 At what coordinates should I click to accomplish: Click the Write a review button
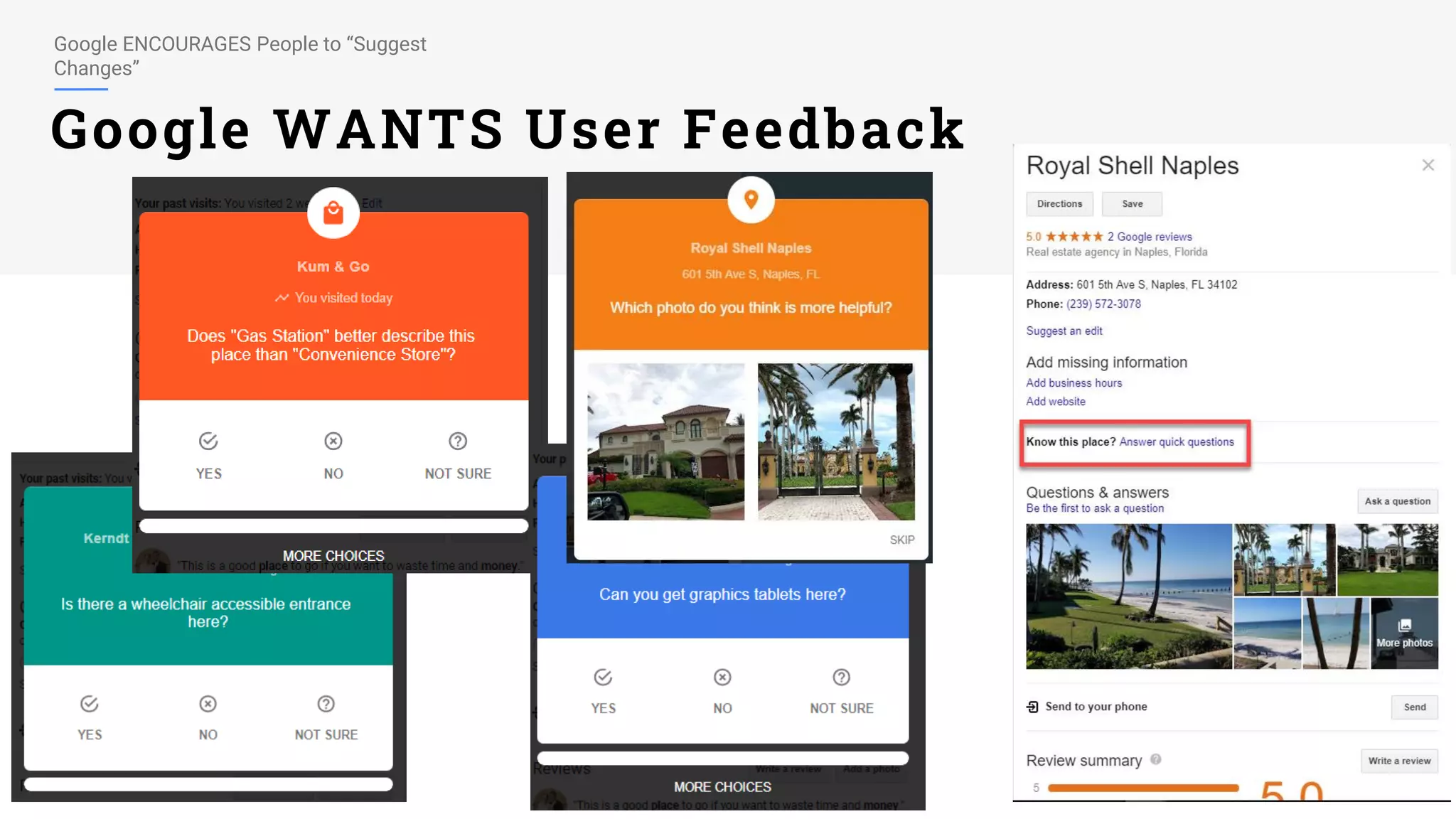[x=1399, y=761]
